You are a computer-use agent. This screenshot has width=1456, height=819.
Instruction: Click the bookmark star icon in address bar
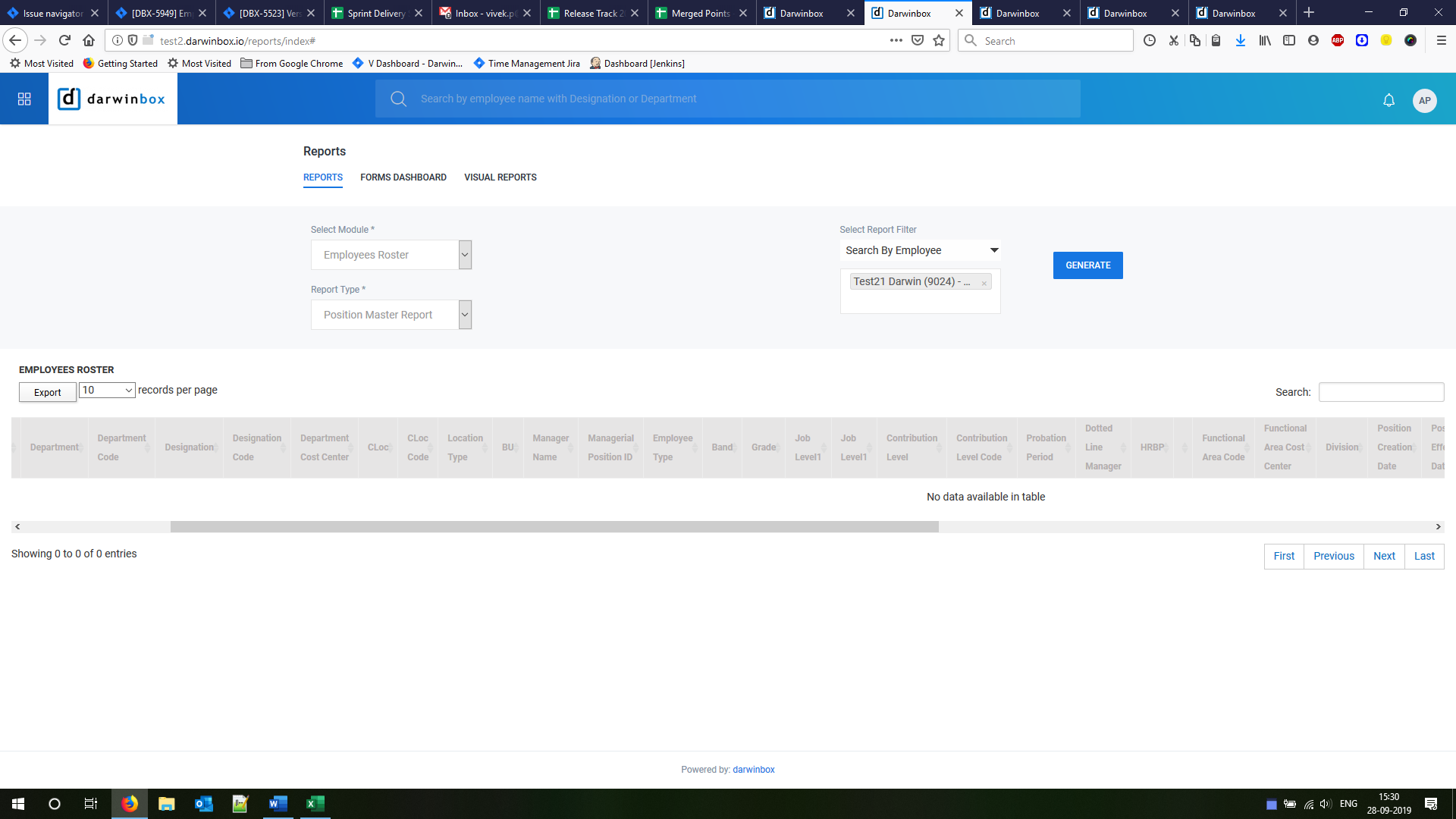[939, 40]
